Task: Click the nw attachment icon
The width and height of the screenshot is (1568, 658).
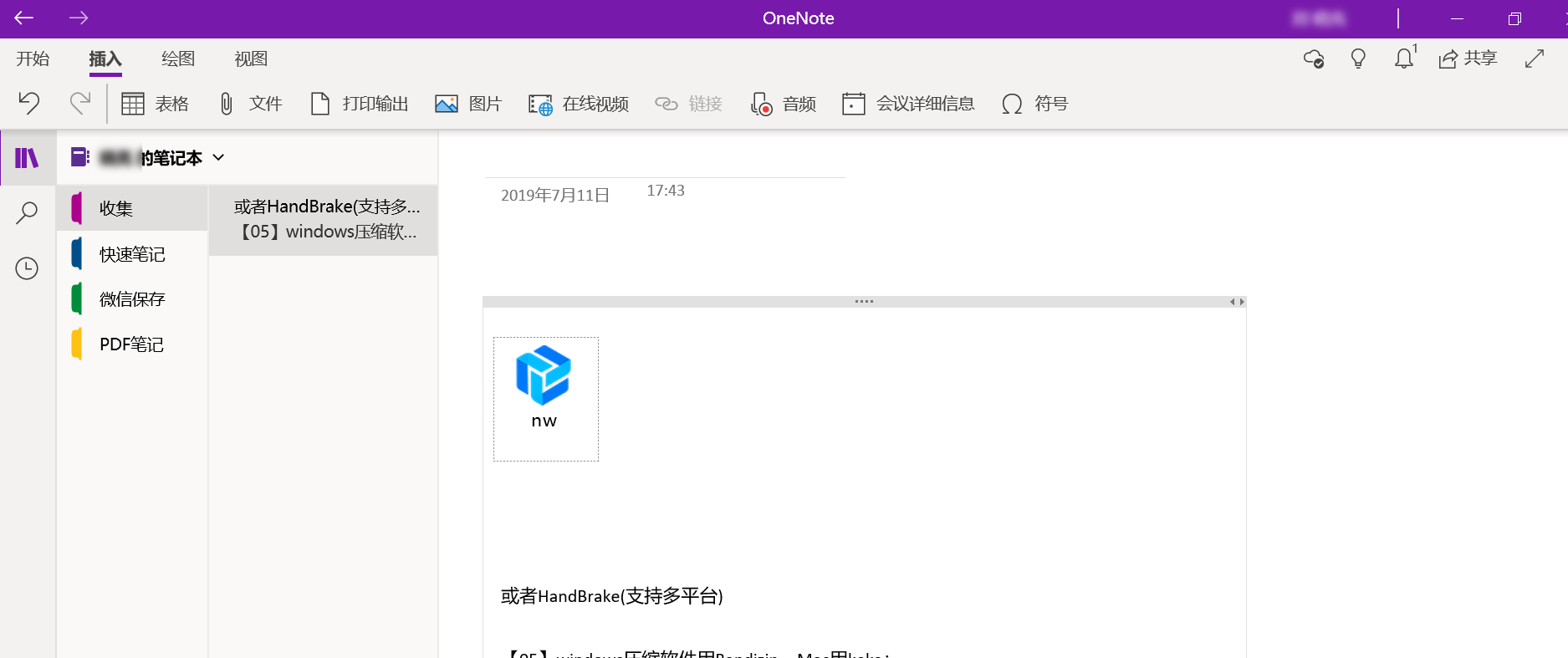Action: click(x=545, y=399)
